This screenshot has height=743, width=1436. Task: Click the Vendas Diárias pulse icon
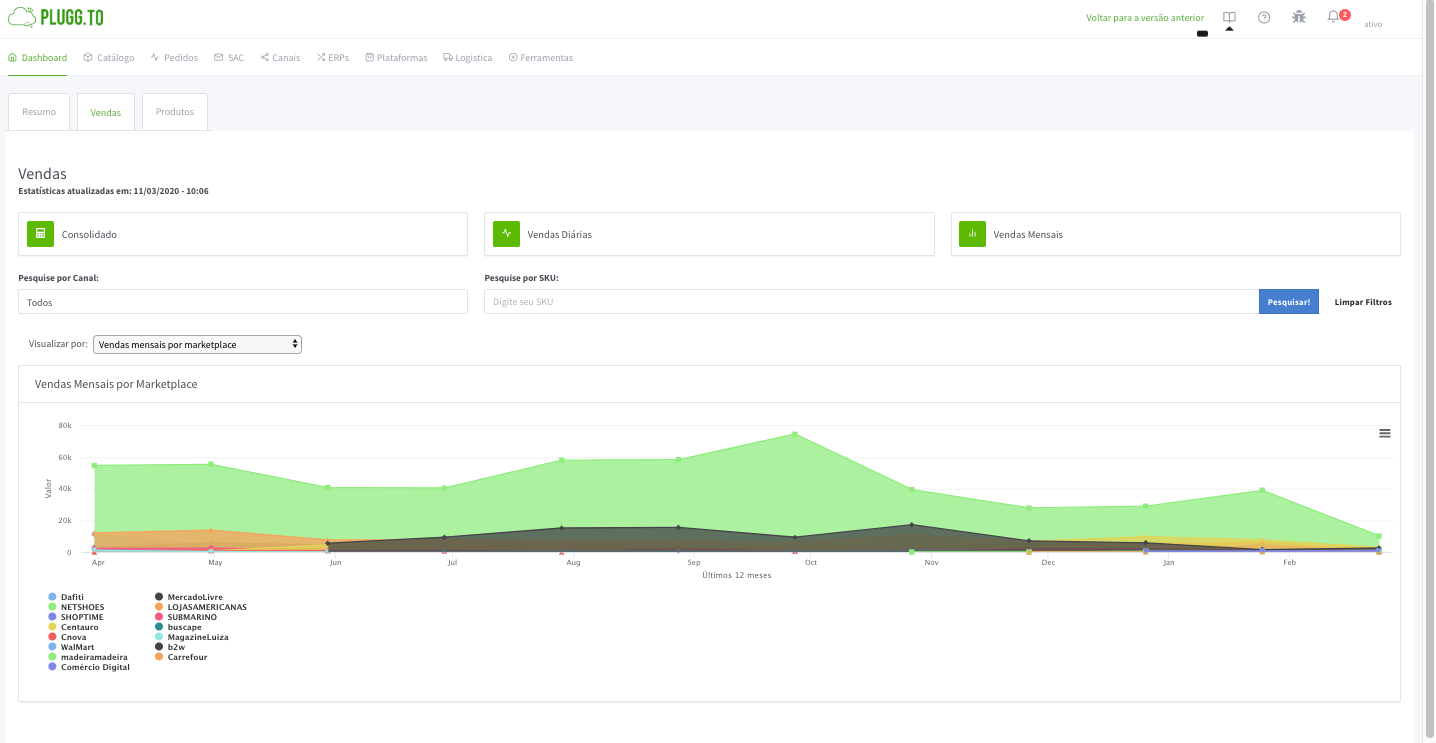point(506,234)
